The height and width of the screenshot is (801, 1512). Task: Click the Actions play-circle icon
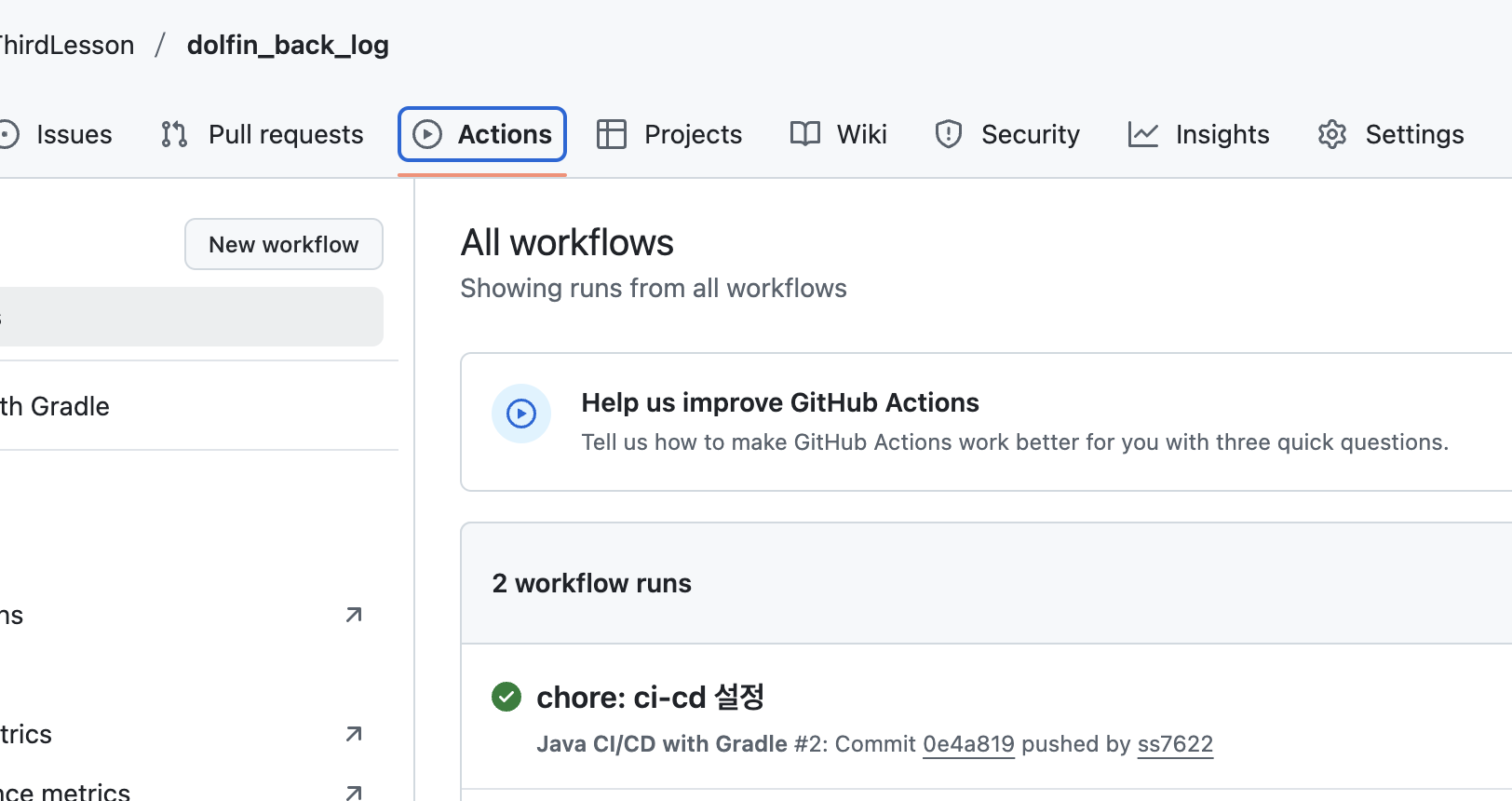[x=427, y=134]
